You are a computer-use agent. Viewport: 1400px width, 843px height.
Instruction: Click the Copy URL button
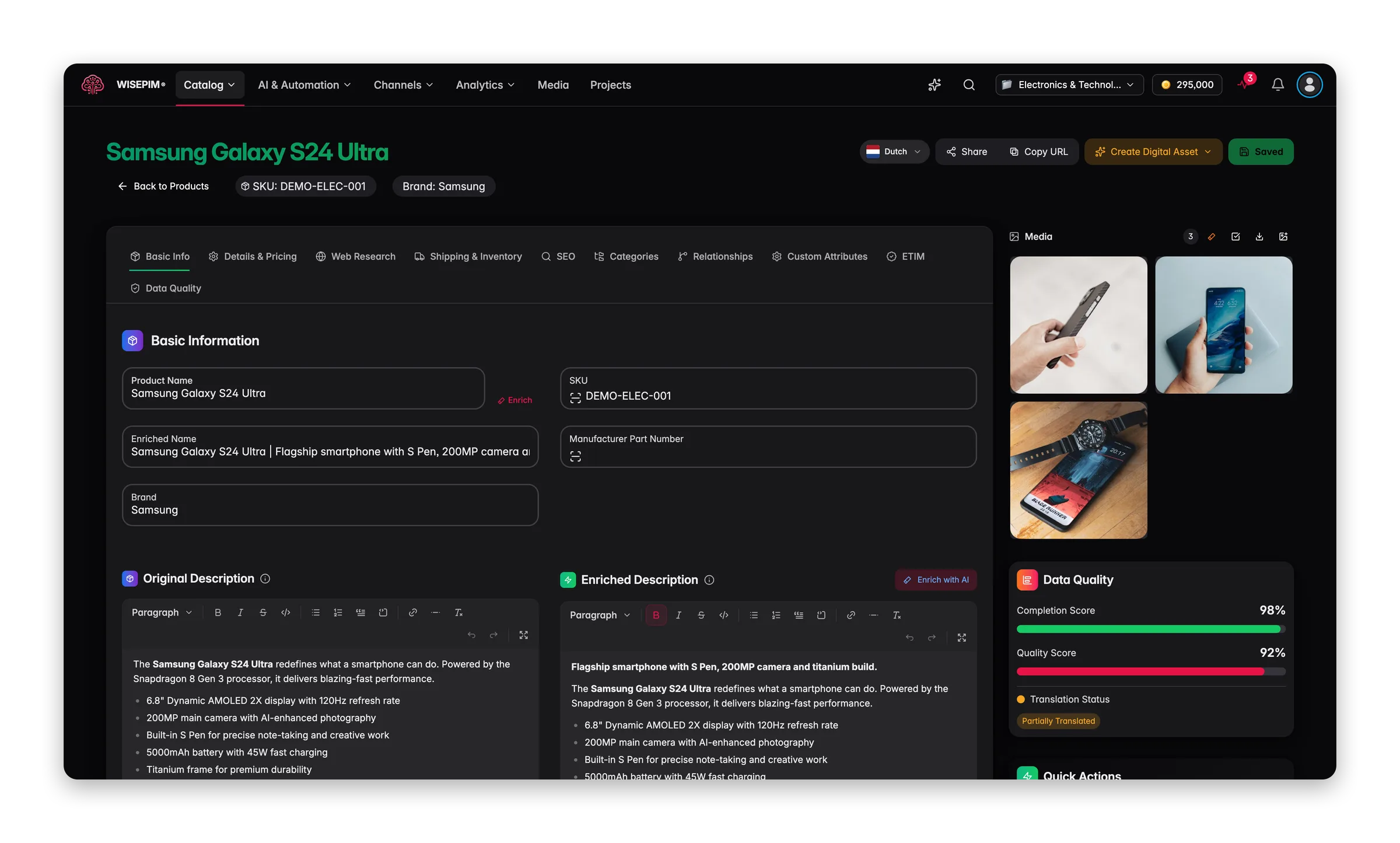pyautogui.click(x=1039, y=152)
